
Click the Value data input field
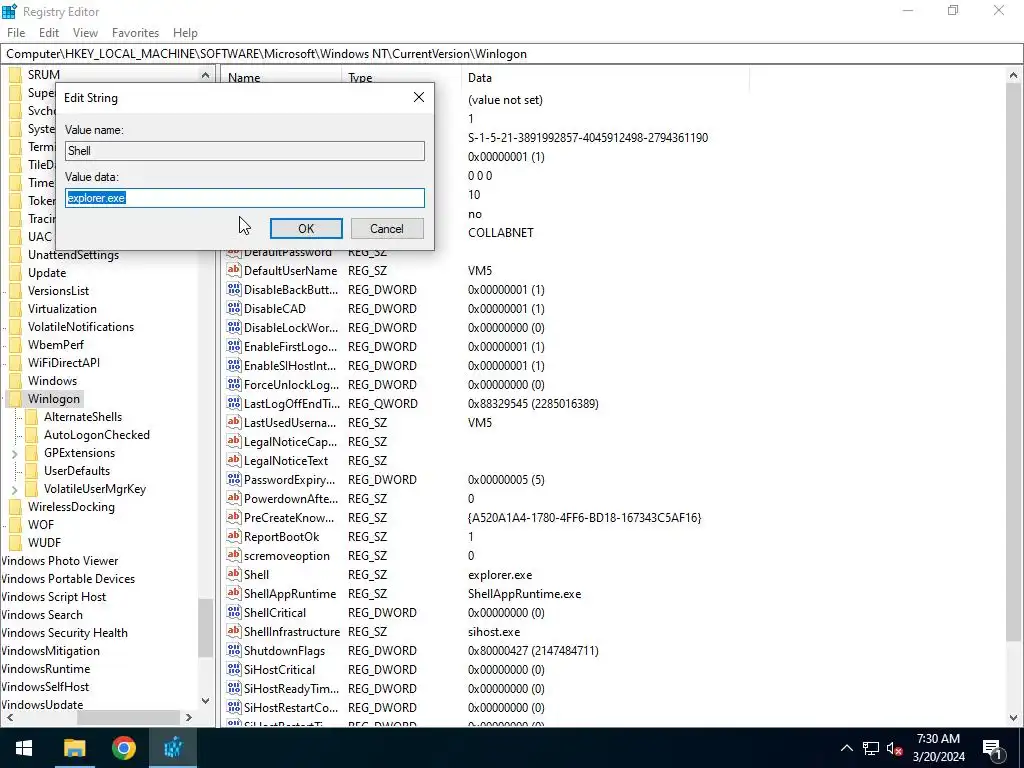pyautogui.click(x=245, y=198)
